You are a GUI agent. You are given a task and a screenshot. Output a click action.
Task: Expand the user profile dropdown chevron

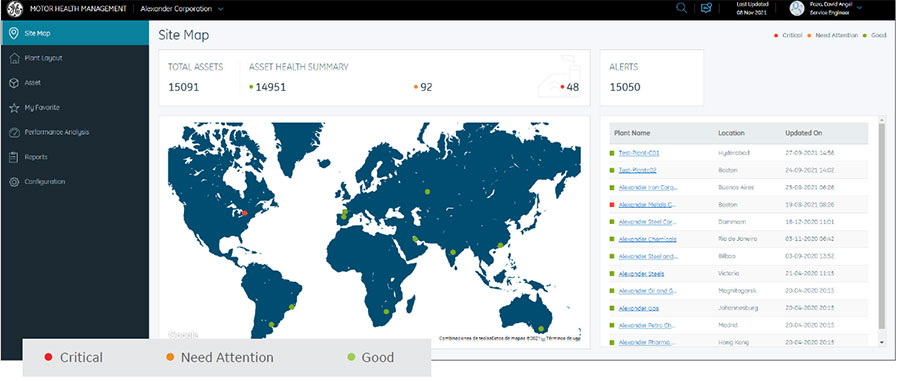click(859, 8)
